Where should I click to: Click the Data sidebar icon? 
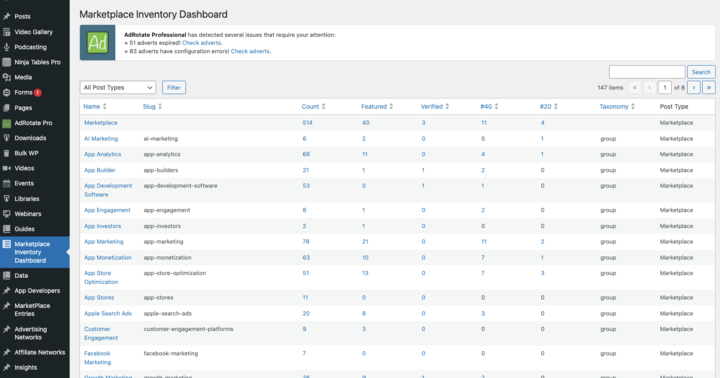[x=6, y=276]
